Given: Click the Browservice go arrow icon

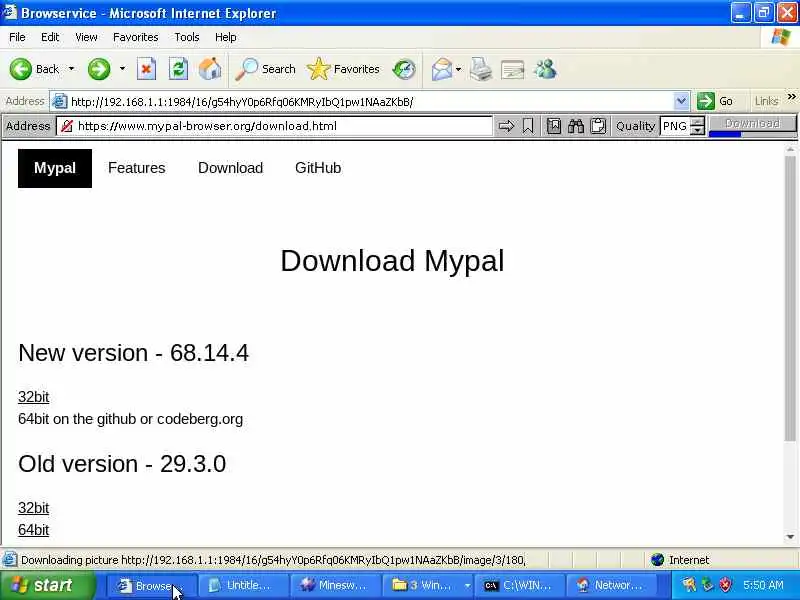Looking at the screenshot, I should point(506,126).
